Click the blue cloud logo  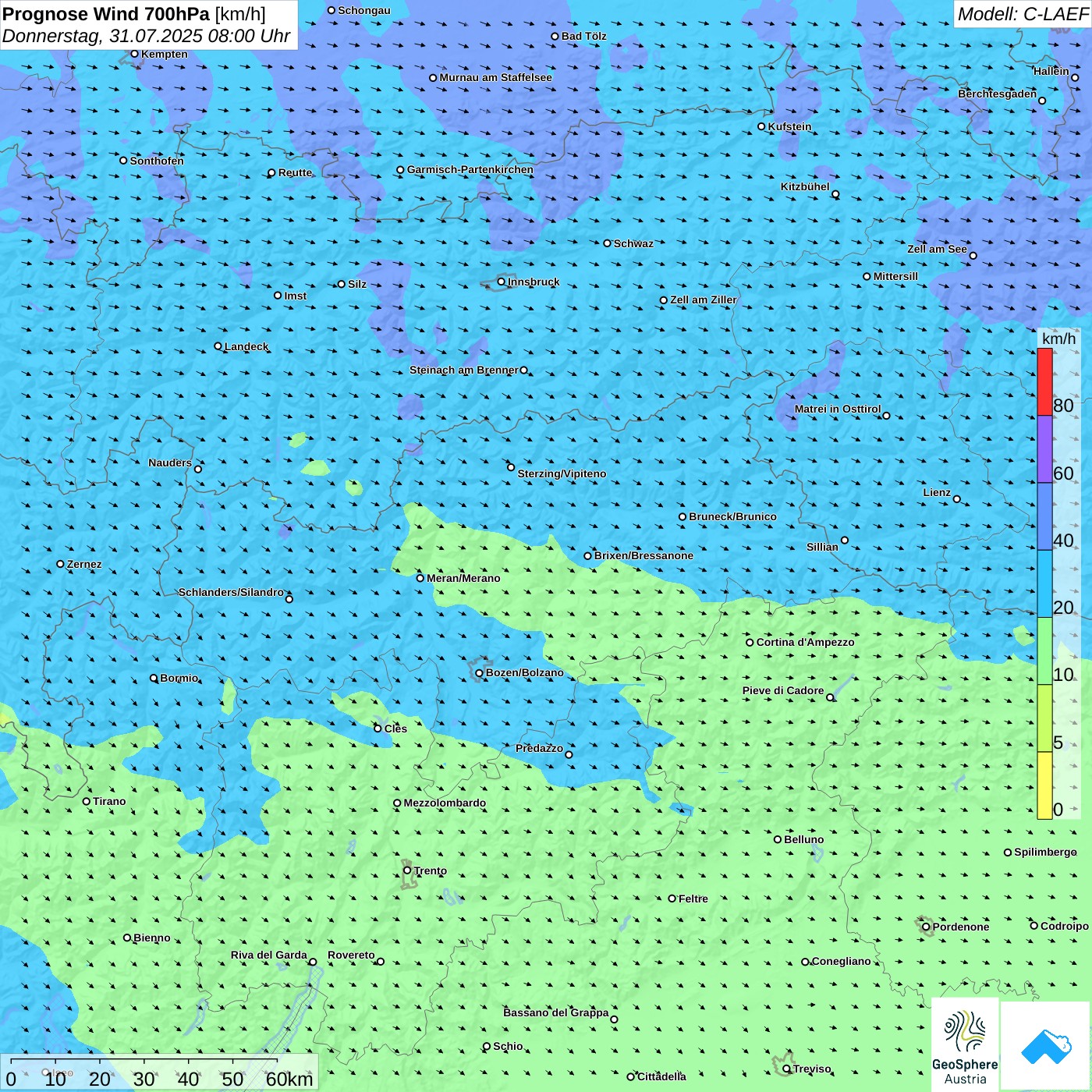pyautogui.click(x=1046, y=1046)
